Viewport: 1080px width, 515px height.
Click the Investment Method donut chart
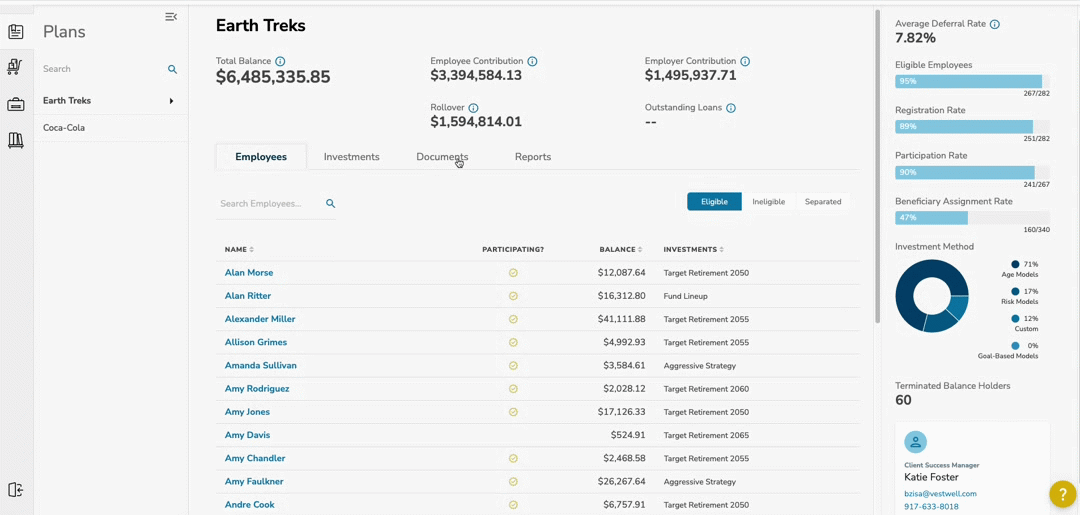932,297
